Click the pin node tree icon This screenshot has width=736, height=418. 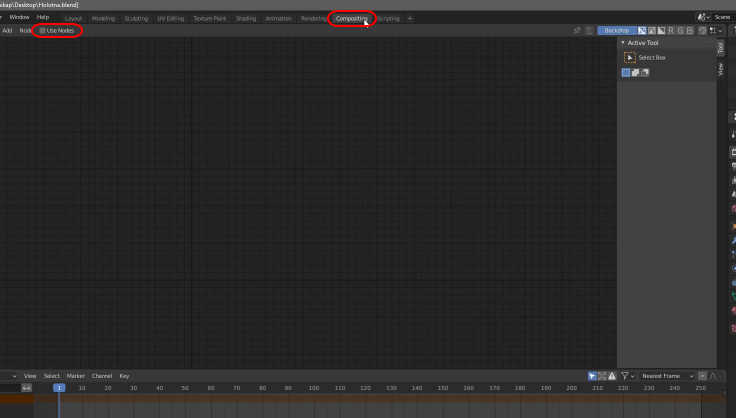[577, 30]
